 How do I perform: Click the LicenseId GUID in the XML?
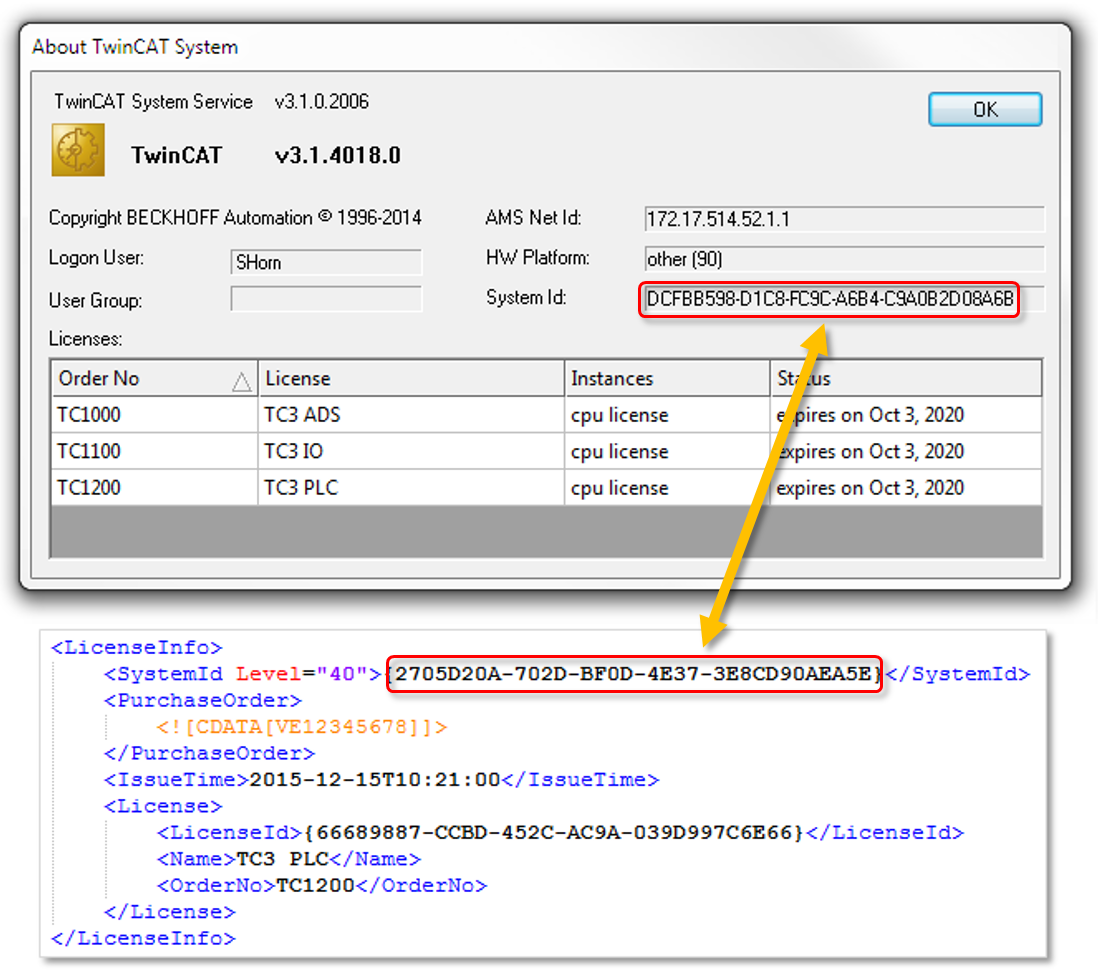(x=554, y=833)
